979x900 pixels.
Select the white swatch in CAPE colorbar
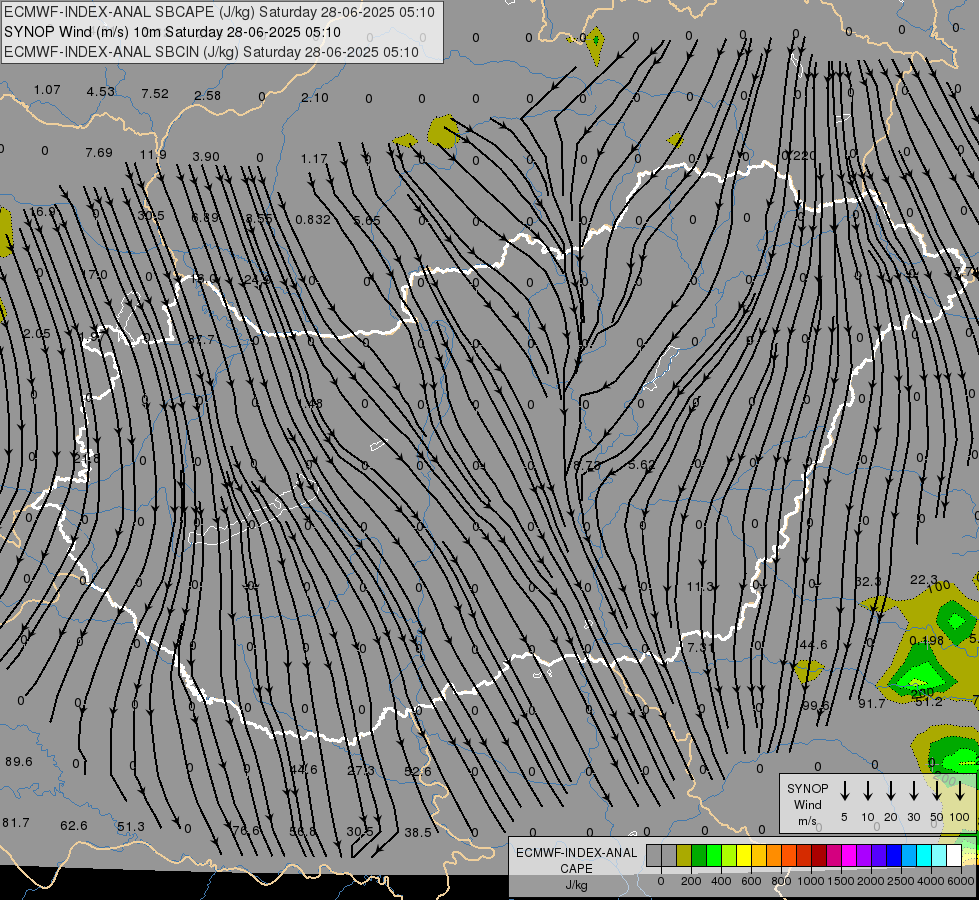(x=954, y=856)
